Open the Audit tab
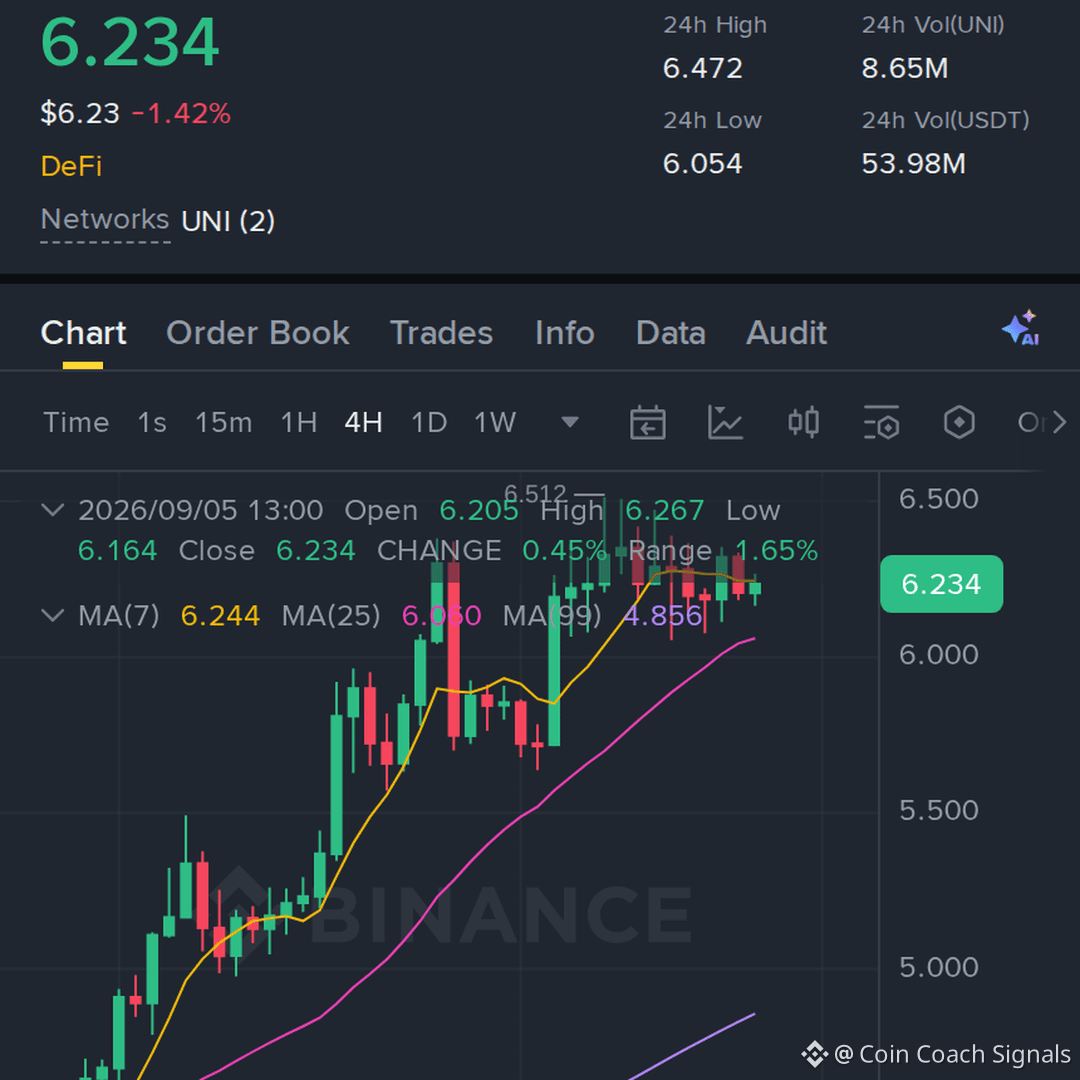This screenshot has height=1080, width=1080. pyautogui.click(x=786, y=333)
